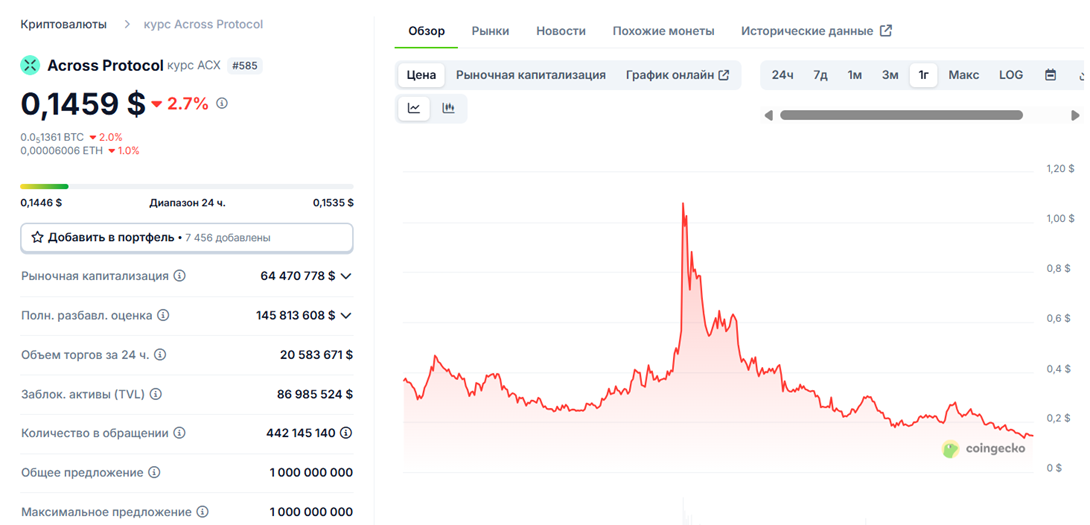Screen dimensions: 1090x525
Task: Click the 0,1446 $ range low value
Action: pos(41,203)
